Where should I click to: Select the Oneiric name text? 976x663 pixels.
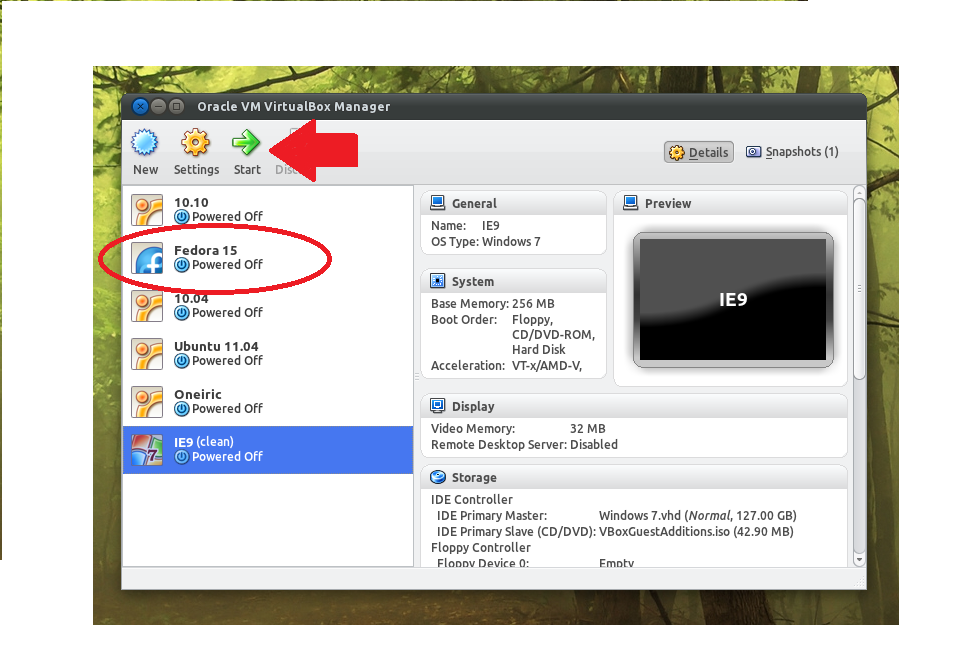pyautogui.click(x=197, y=394)
